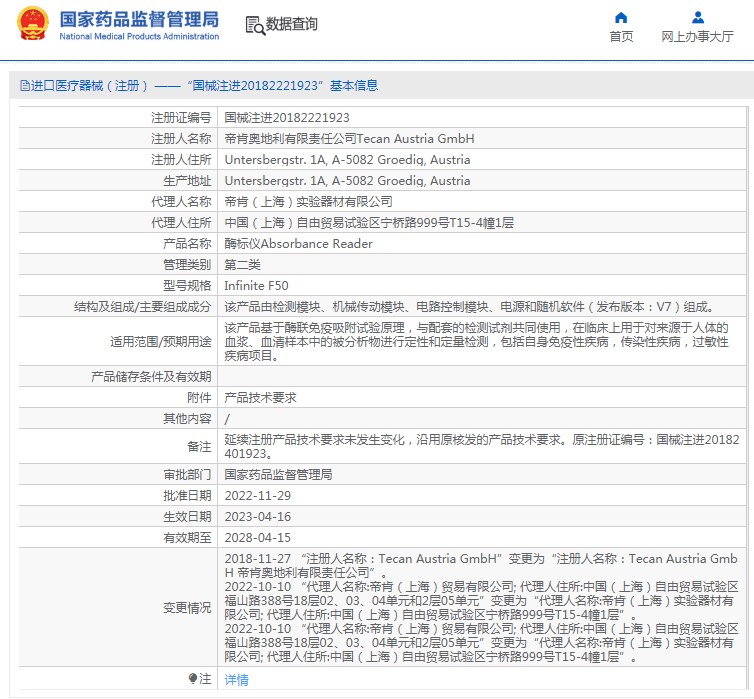Click the 附件 row label
This screenshot has width=754, height=699.
point(199,398)
